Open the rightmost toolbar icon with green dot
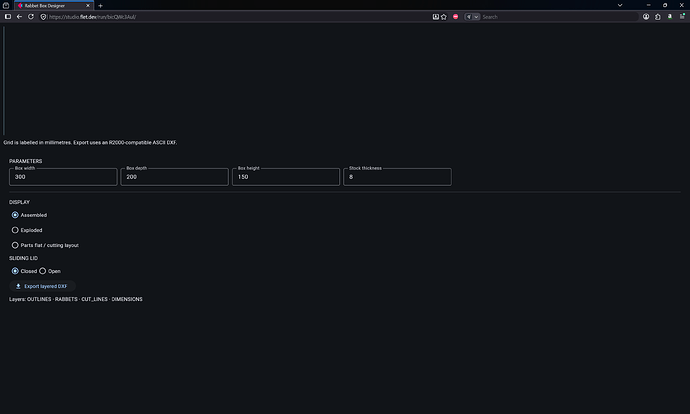This screenshot has height=414, width=690. click(x=682, y=17)
